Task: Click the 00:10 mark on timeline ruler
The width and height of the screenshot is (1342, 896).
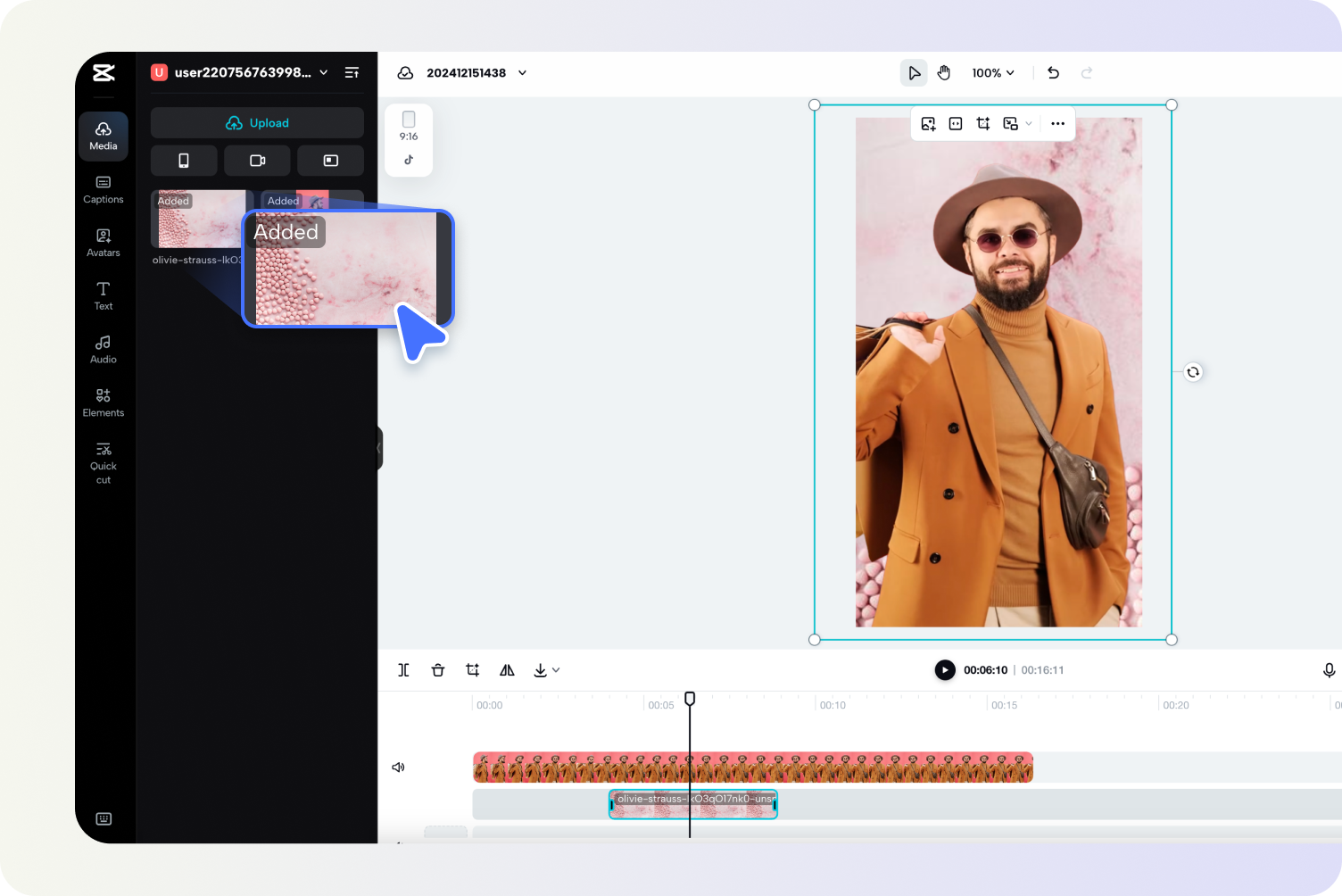Action: coord(833,705)
